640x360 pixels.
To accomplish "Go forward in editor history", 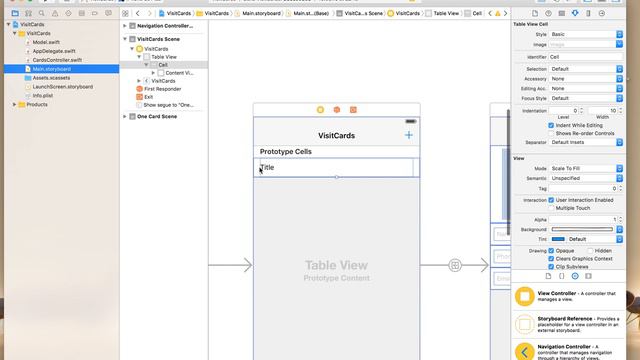I will click(x=149, y=13).
